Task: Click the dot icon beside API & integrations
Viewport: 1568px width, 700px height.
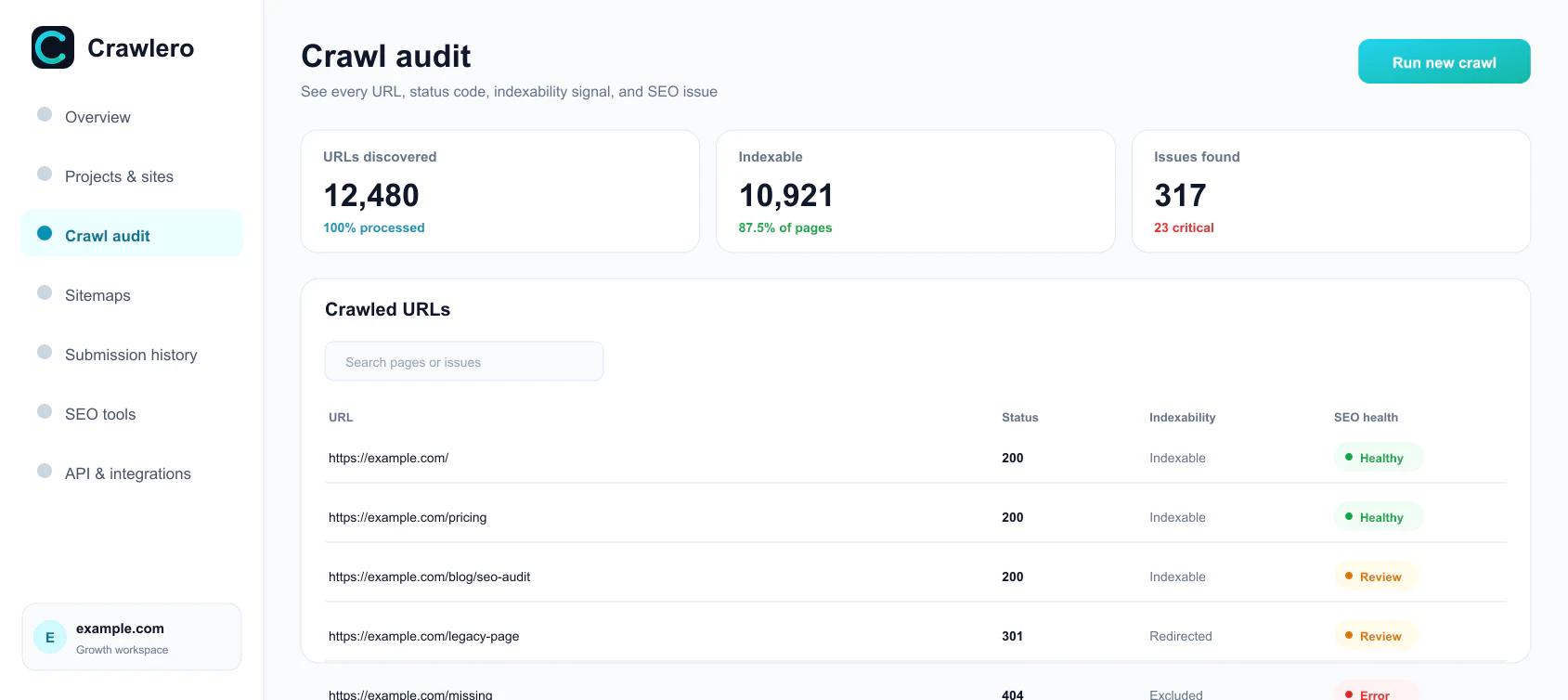Action: [x=45, y=471]
